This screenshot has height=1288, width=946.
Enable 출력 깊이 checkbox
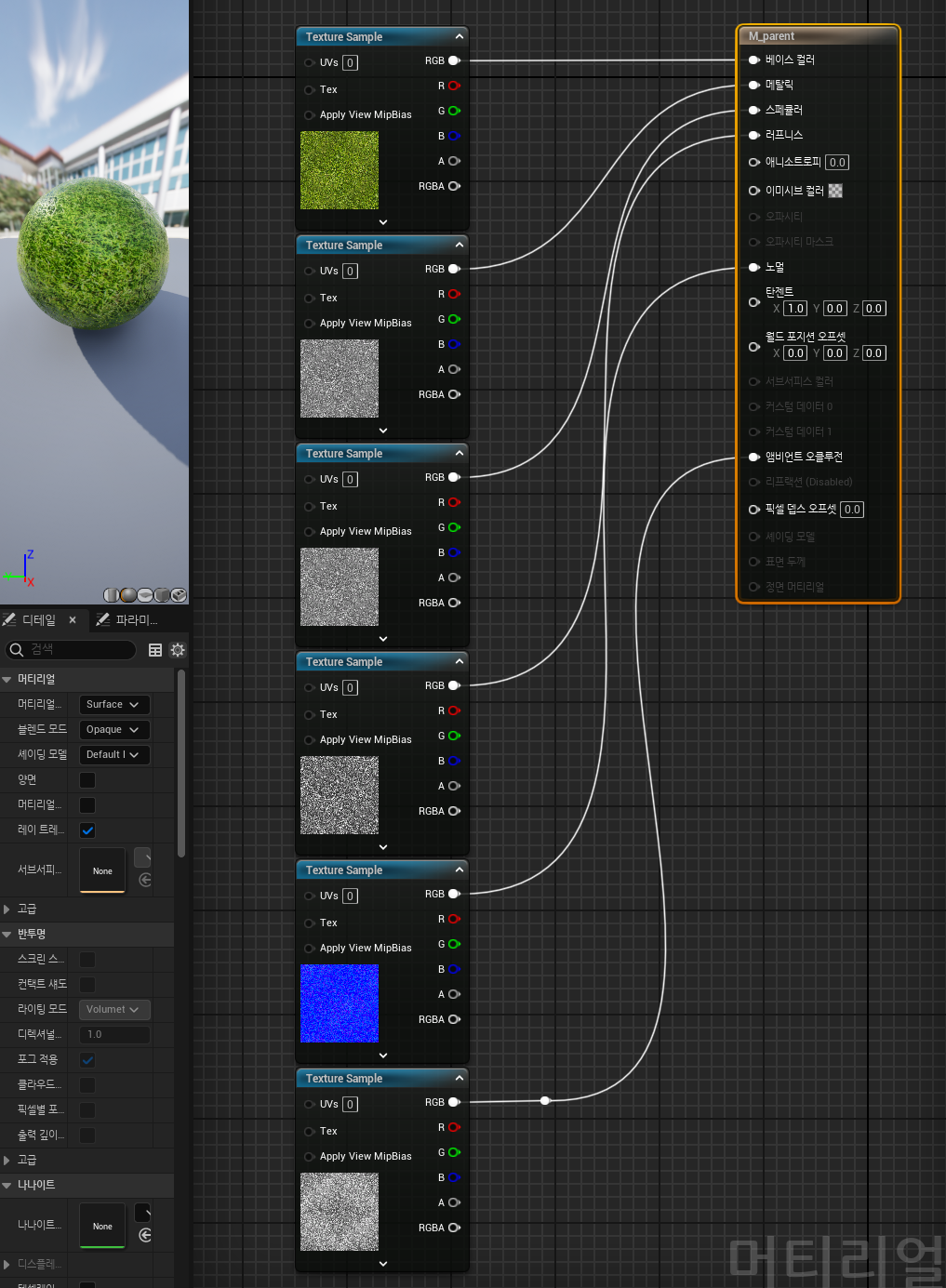[87, 1135]
